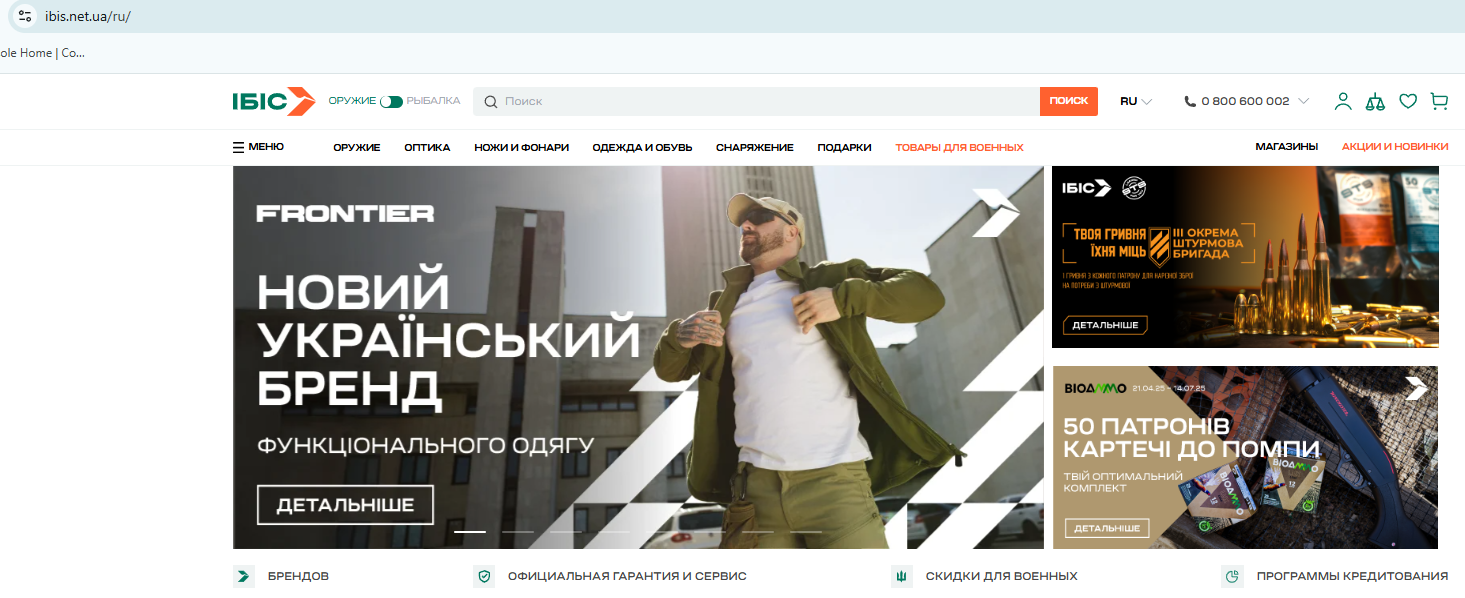Open the БРЕНДОВ link

(298, 576)
